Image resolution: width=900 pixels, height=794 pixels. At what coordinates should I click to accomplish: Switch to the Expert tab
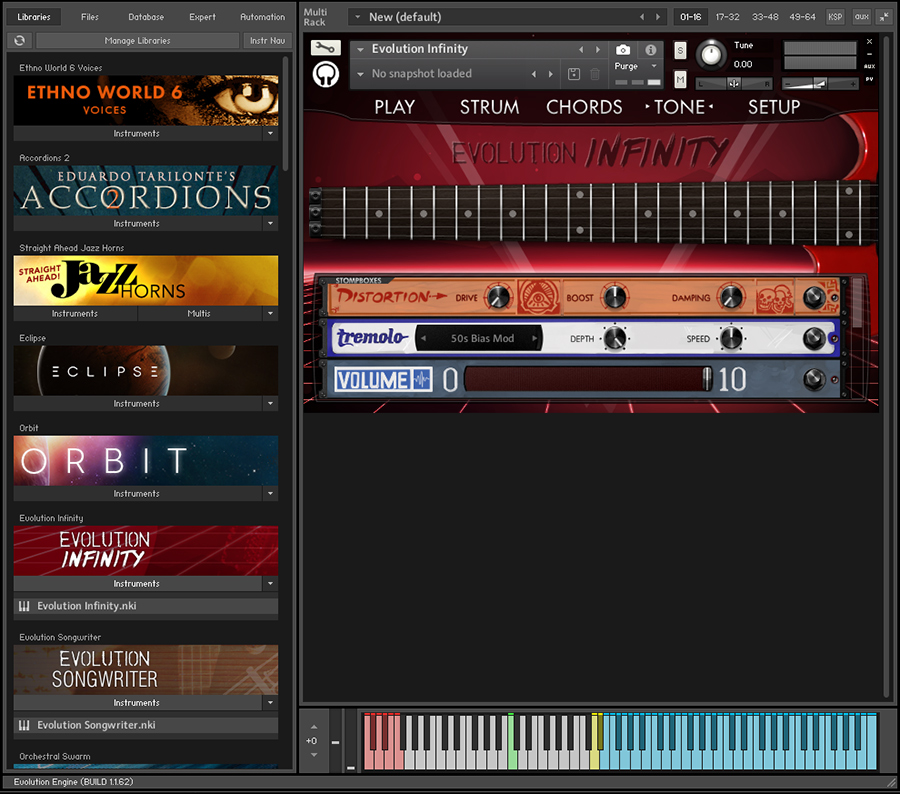pos(203,17)
